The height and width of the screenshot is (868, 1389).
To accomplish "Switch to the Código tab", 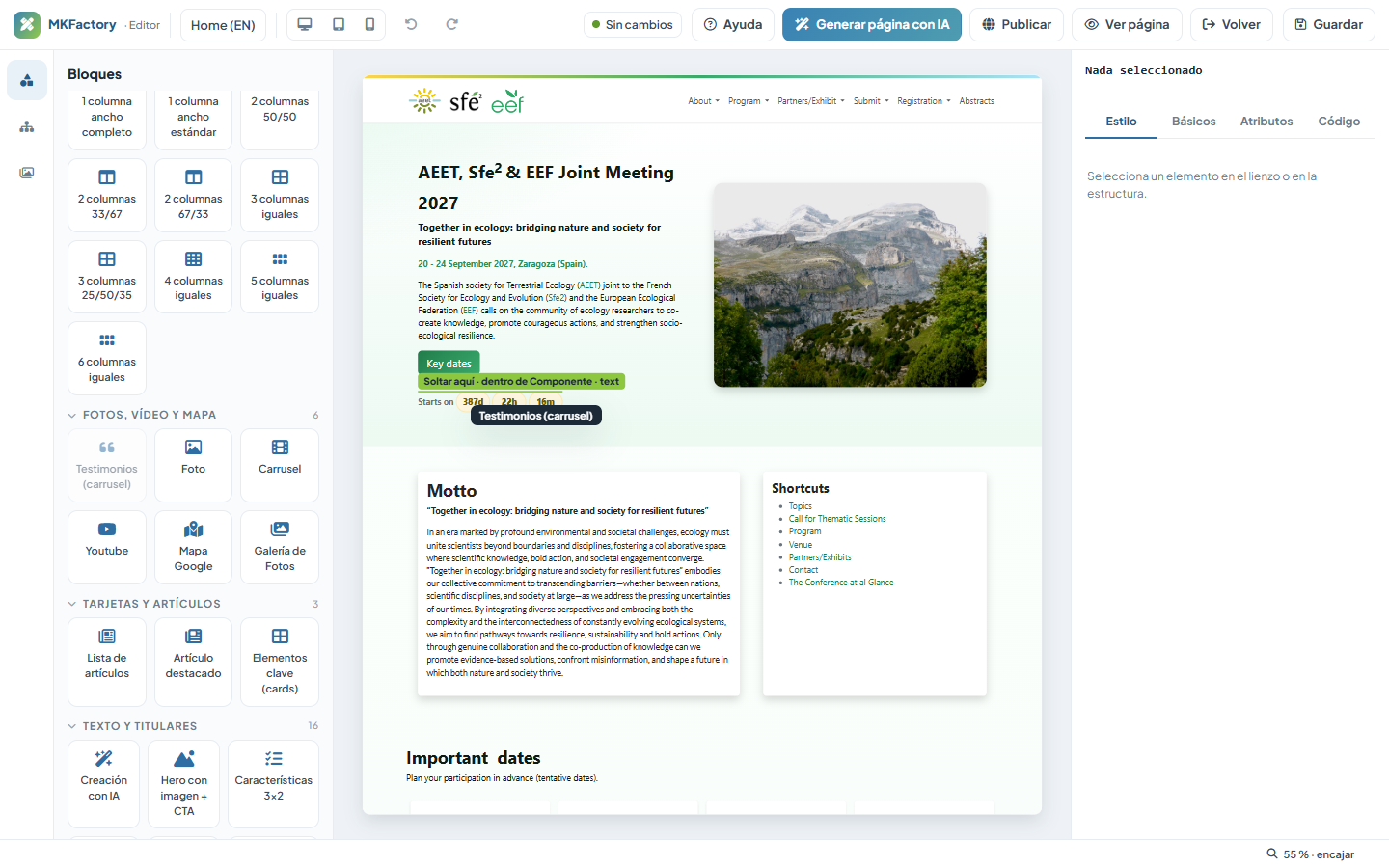I will tap(1339, 122).
